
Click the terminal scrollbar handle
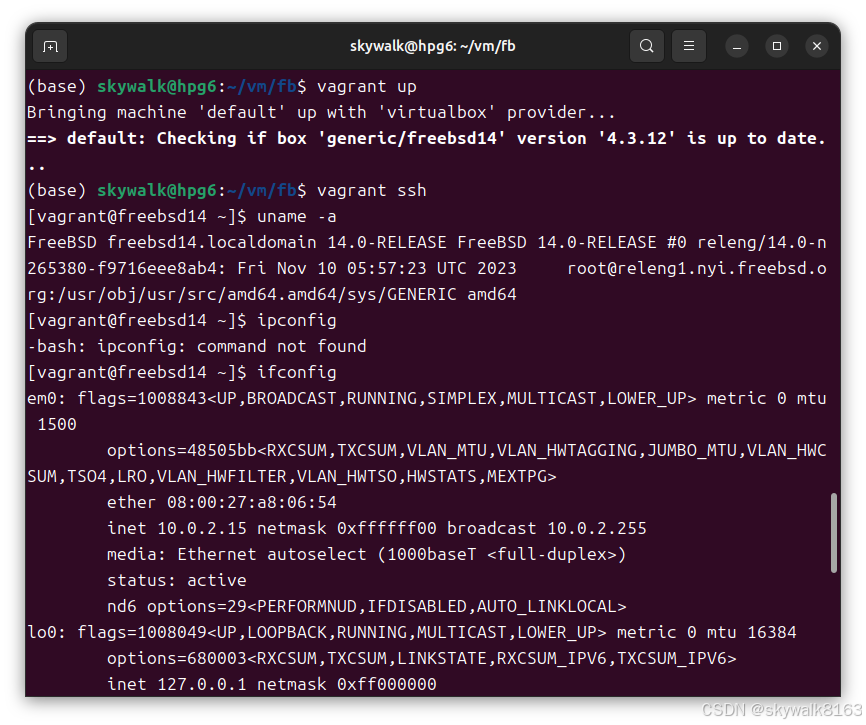[833, 533]
